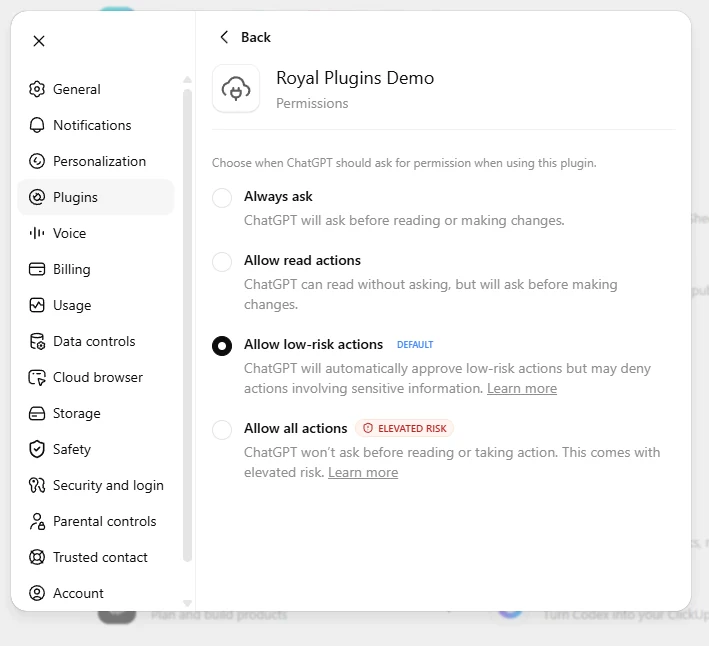The height and width of the screenshot is (646, 709).
Task: Open the Voice settings section
Action: (96, 233)
